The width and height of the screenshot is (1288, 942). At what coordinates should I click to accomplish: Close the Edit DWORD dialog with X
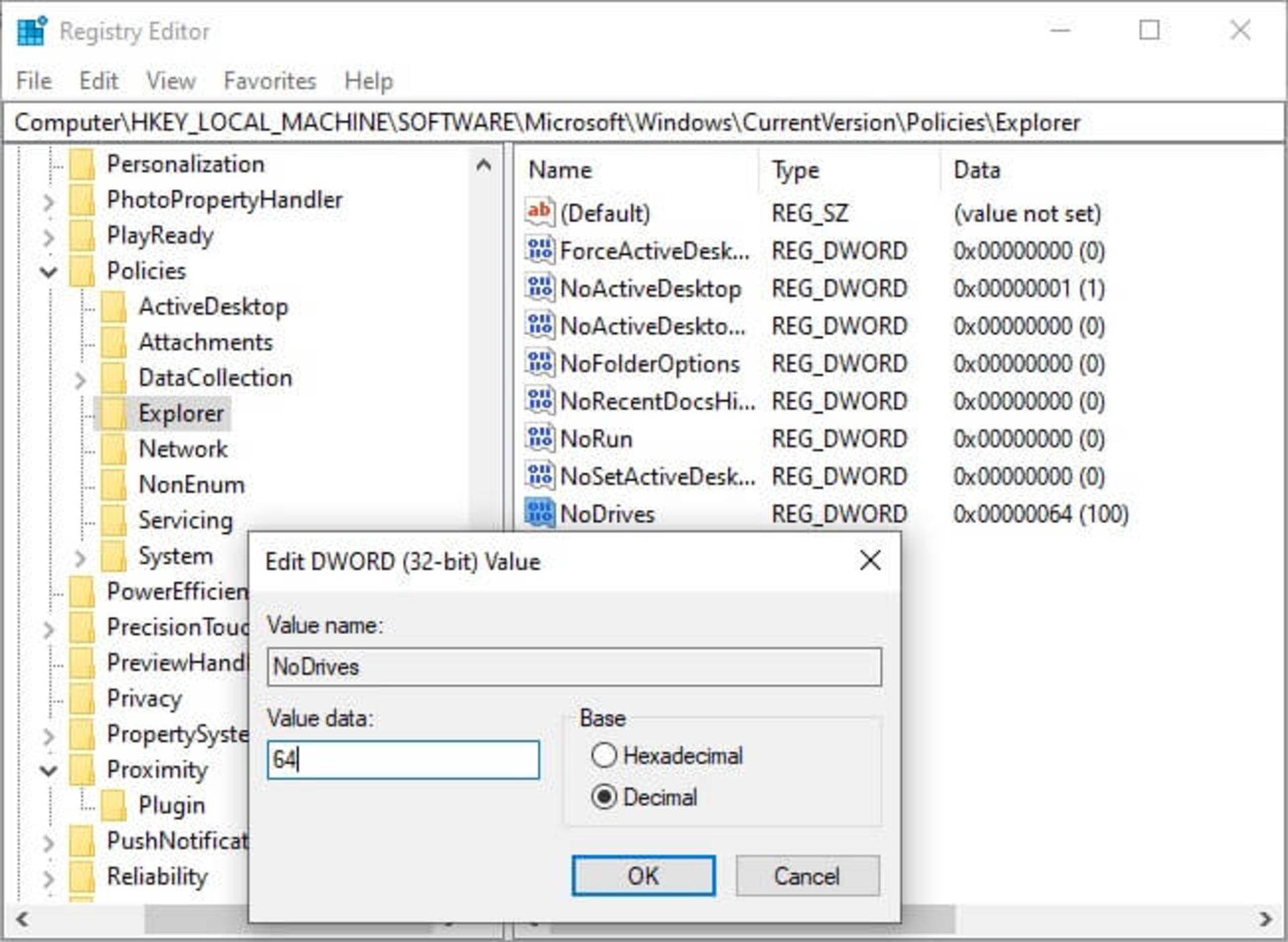(870, 560)
